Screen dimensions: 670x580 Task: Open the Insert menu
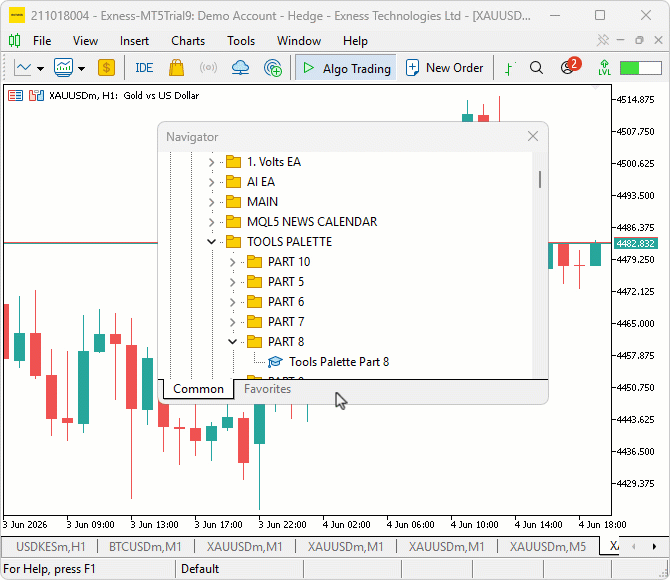[x=134, y=41]
